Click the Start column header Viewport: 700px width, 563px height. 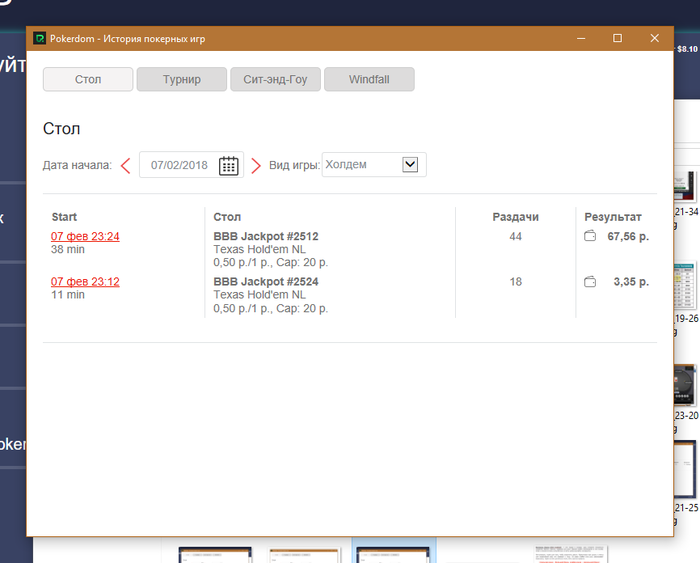[x=64, y=217]
